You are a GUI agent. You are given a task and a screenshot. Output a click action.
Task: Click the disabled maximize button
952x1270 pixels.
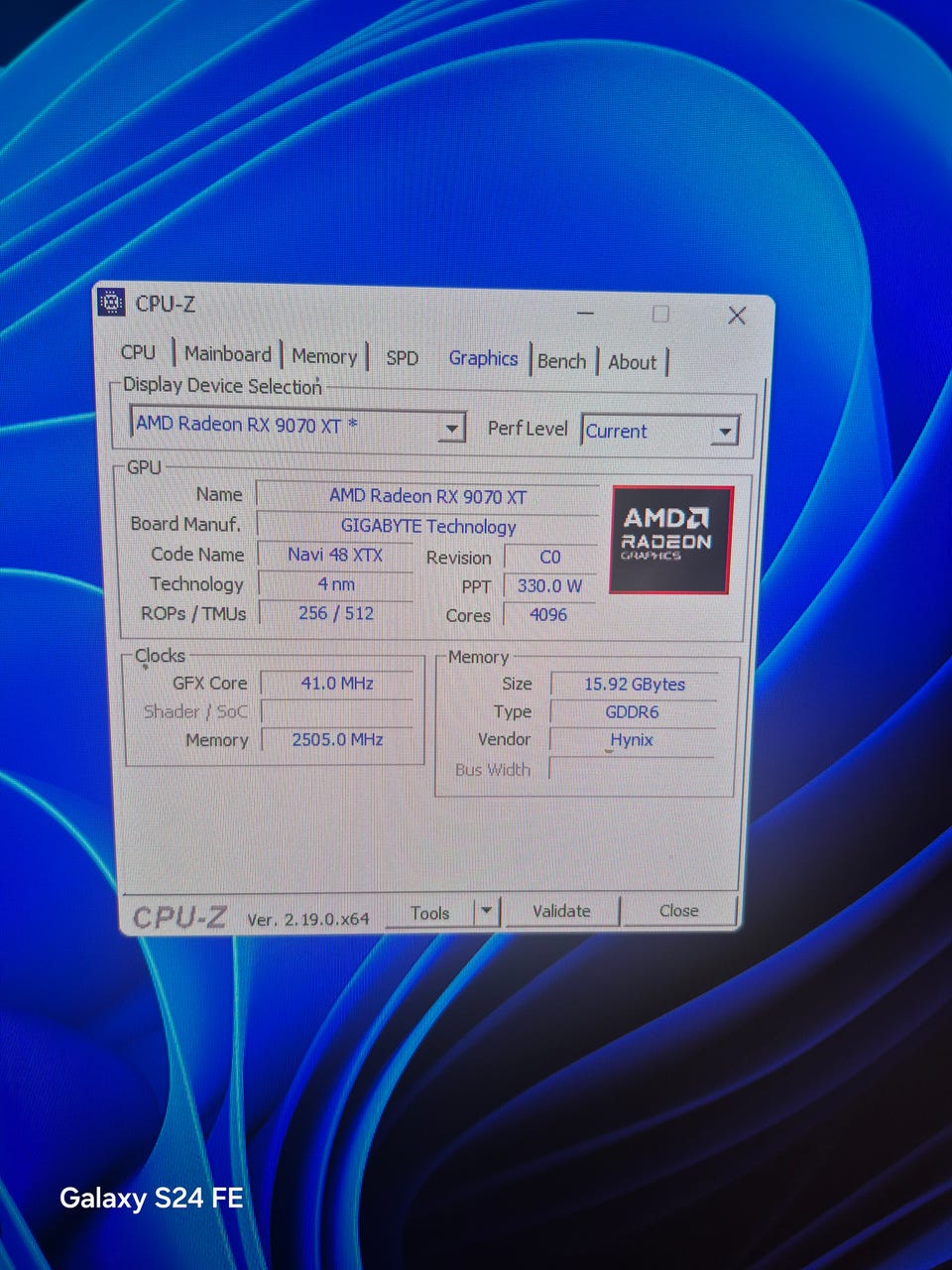[660, 314]
